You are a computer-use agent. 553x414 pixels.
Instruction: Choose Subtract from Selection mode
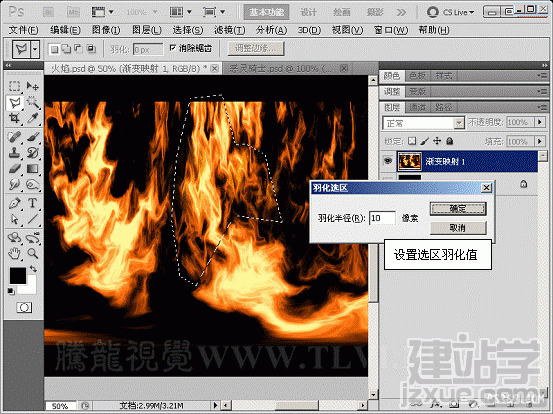[x=78, y=49]
